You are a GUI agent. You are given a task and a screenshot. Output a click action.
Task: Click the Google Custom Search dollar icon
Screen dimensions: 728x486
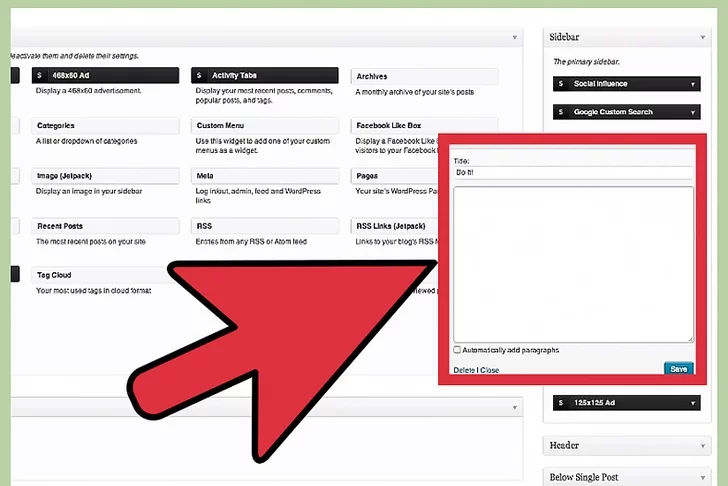tap(560, 112)
